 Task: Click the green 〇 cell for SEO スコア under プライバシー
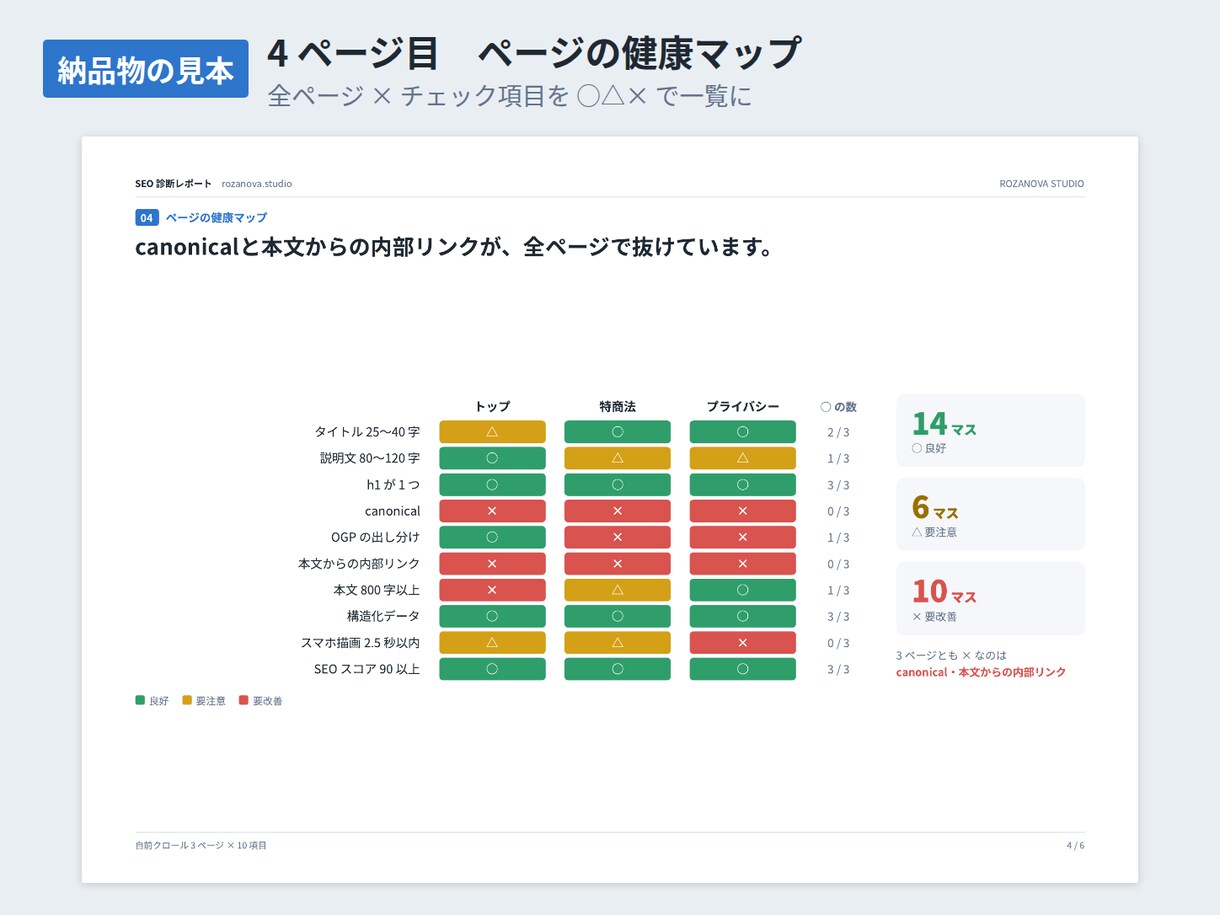[742, 669]
